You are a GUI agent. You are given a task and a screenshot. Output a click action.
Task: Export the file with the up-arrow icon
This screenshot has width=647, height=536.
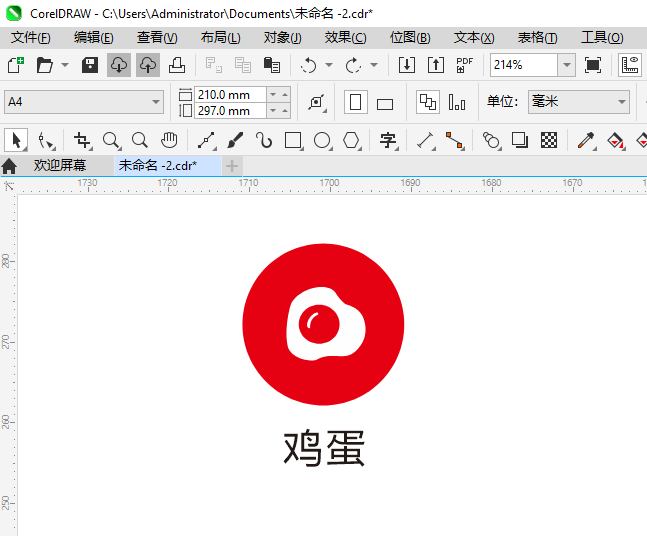(x=436, y=65)
